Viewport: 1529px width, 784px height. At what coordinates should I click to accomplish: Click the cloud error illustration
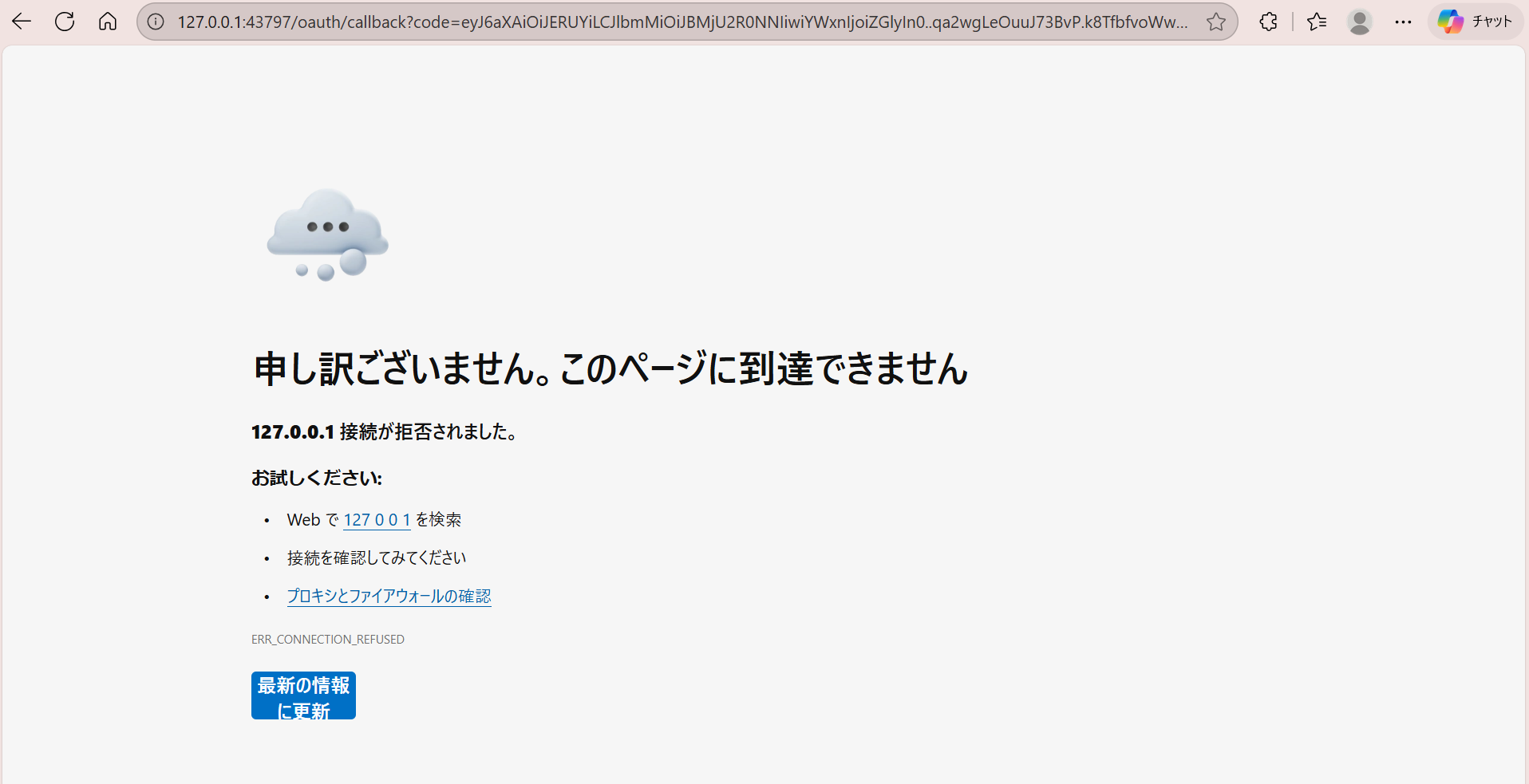pos(326,234)
